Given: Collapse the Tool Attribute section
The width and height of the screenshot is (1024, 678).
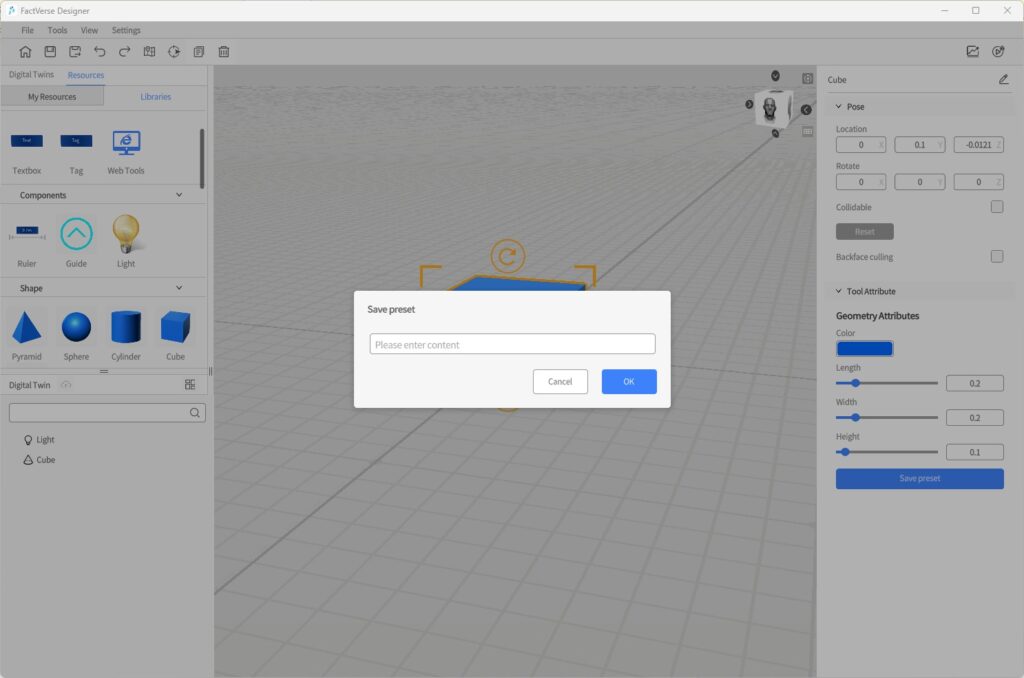Looking at the screenshot, I should click(839, 292).
